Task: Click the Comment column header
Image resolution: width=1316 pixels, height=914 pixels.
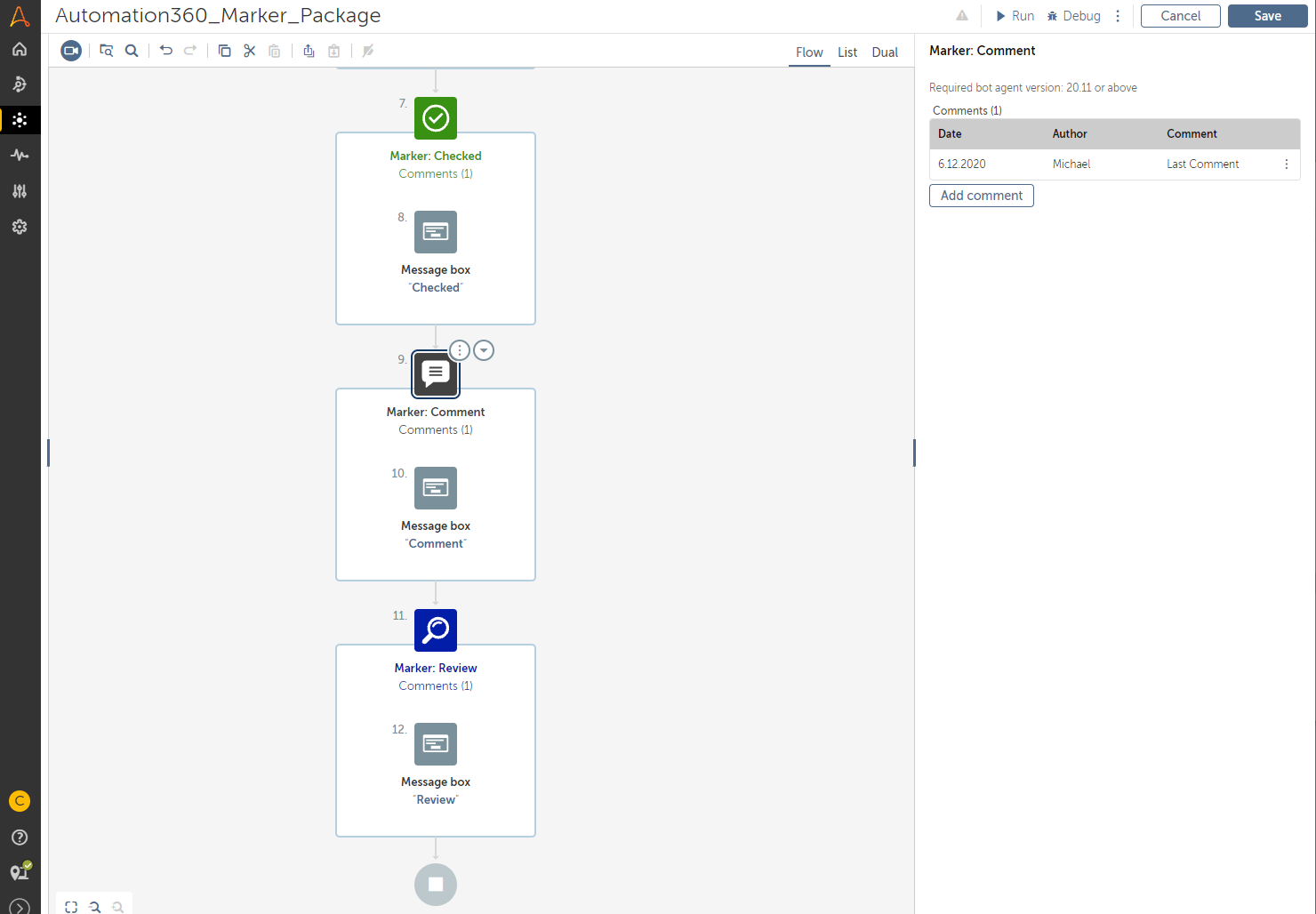Action: click(x=1192, y=134)
